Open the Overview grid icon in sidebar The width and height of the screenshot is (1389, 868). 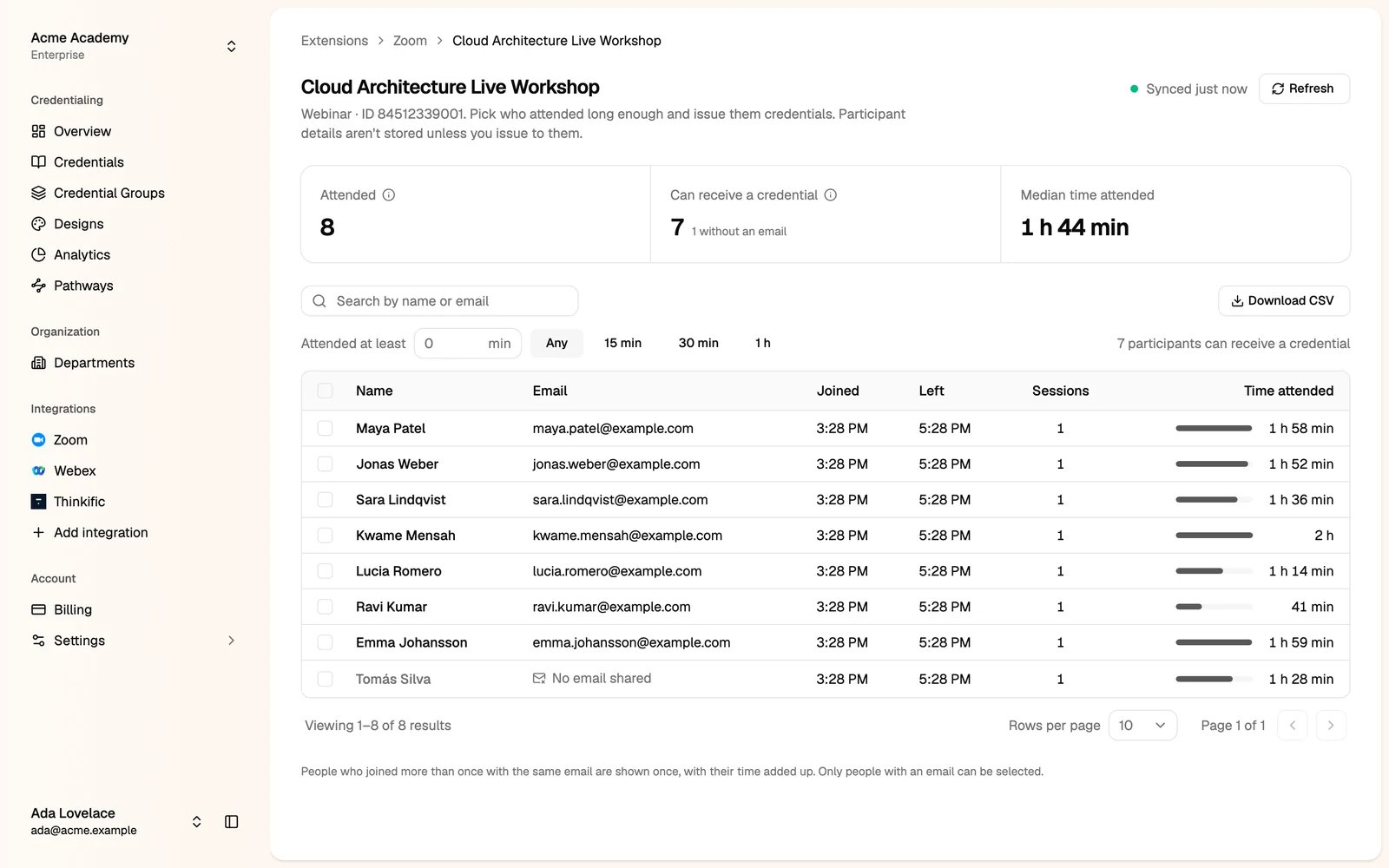[x=38, y=131]
